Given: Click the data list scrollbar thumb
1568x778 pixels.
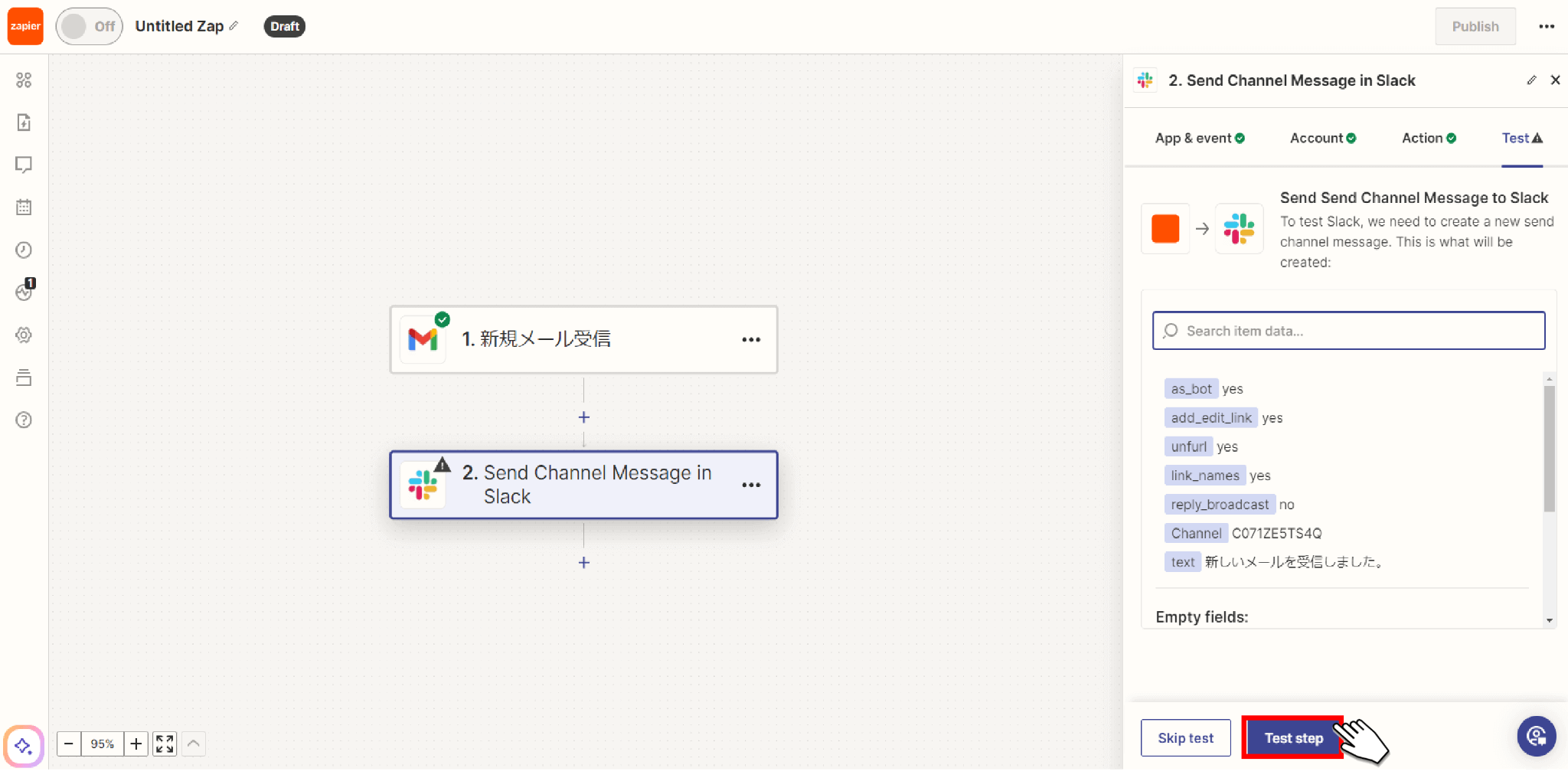Looking at the screenshot, I should (x=1549, y=448).
